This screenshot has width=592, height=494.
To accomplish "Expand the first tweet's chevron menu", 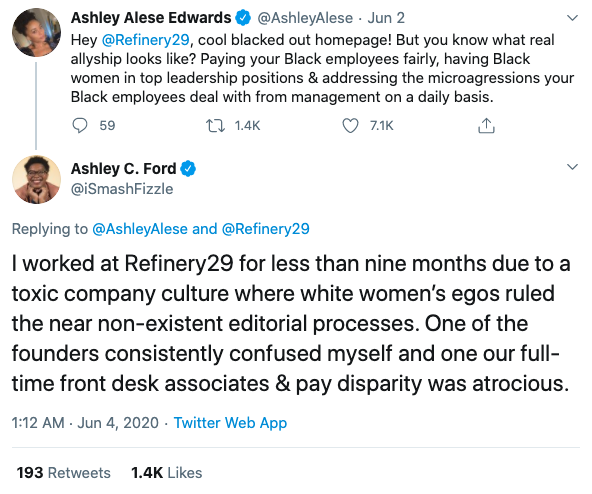I will [x=573, y=18].
